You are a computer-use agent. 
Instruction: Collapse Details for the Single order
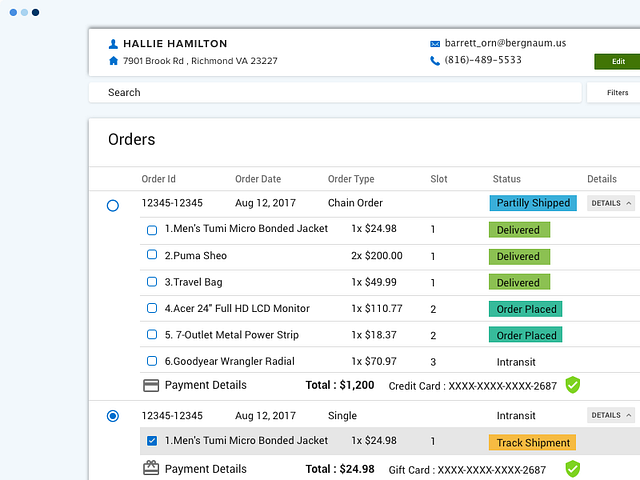coord(610,415)
